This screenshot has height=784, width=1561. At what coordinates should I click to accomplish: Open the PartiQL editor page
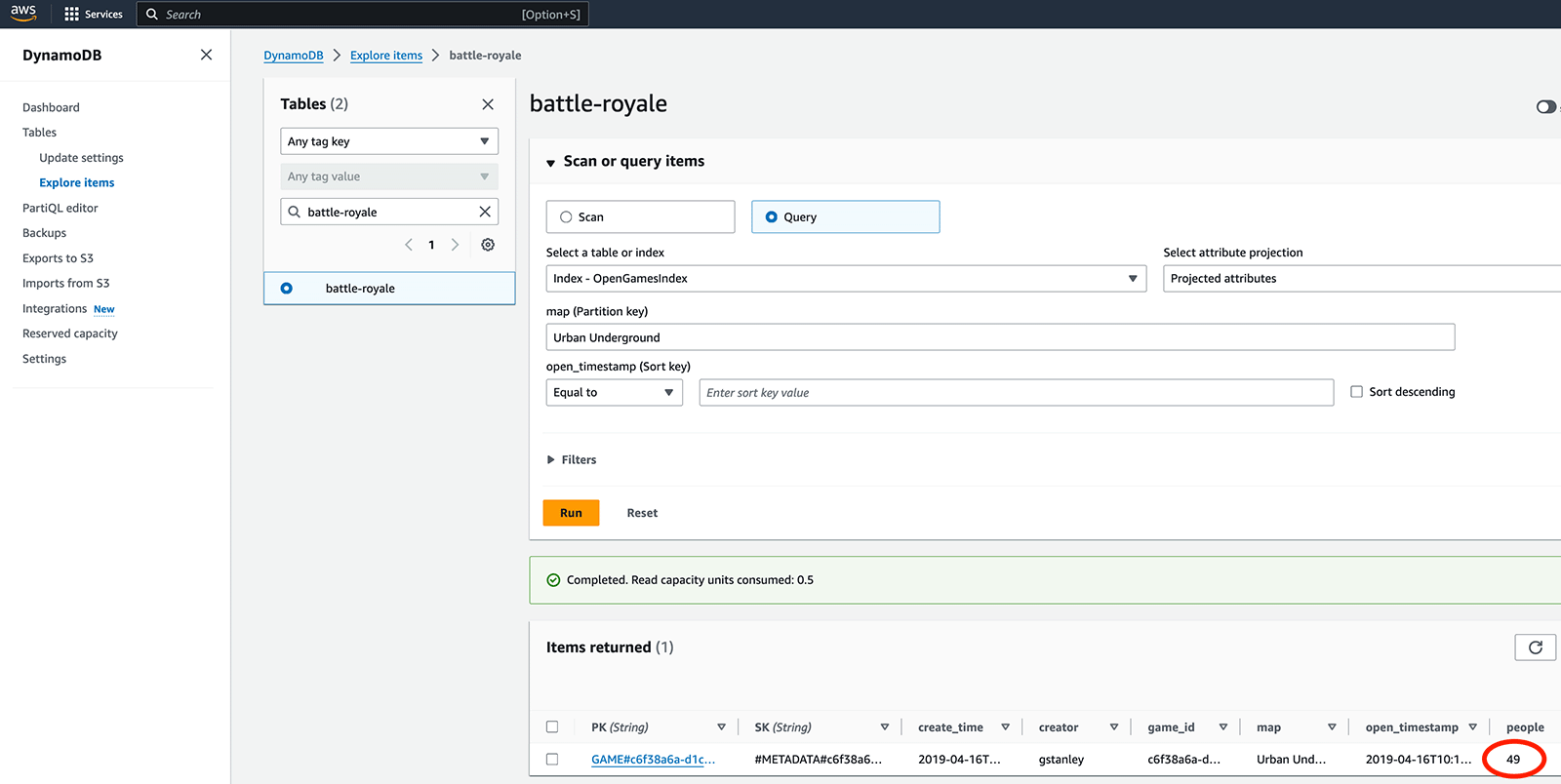click(60, 208)
